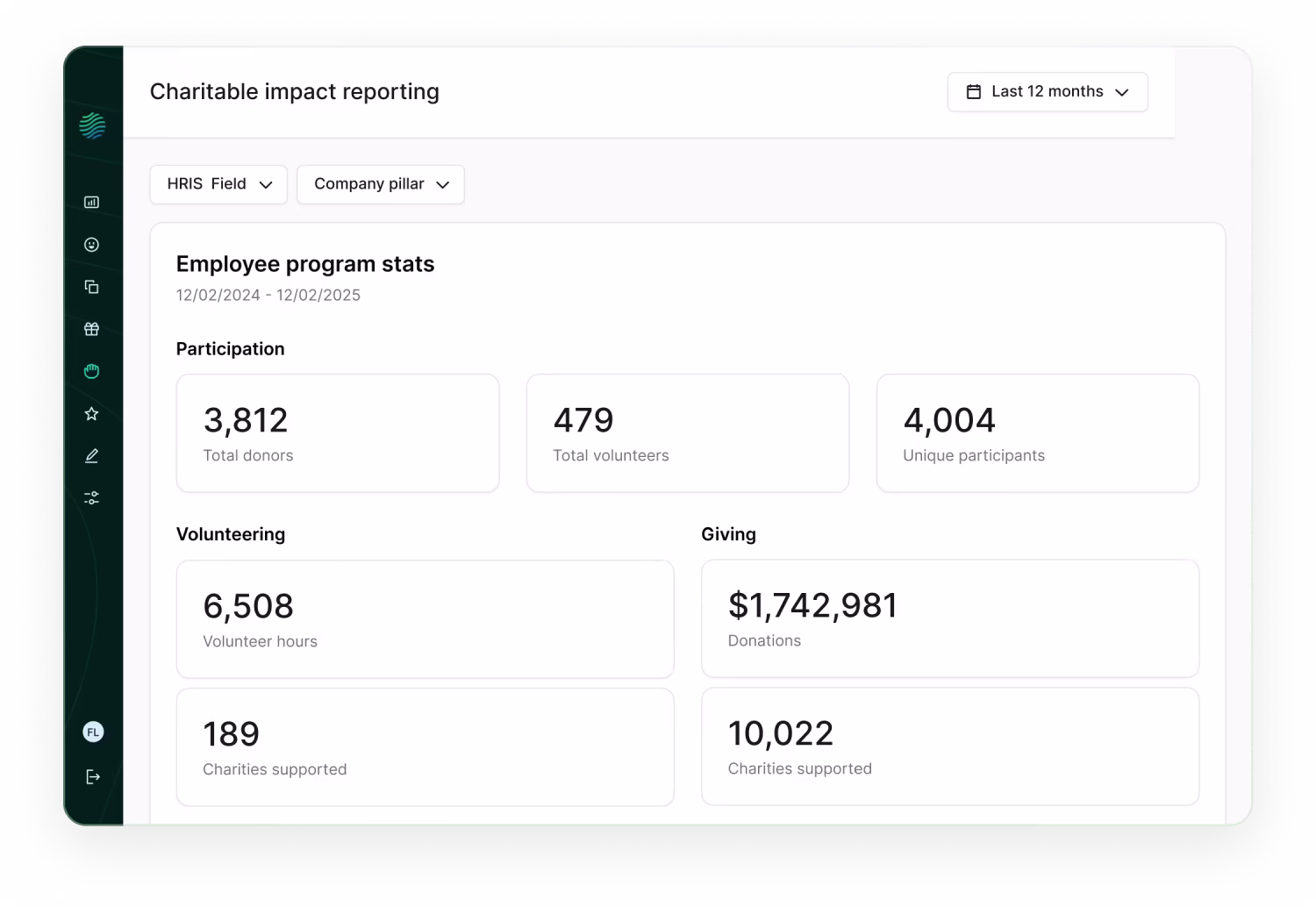Screen dimensions: 1316x907
Task: Expand the Company pillar filter dropdown
Action: click(x=381, y=184)
